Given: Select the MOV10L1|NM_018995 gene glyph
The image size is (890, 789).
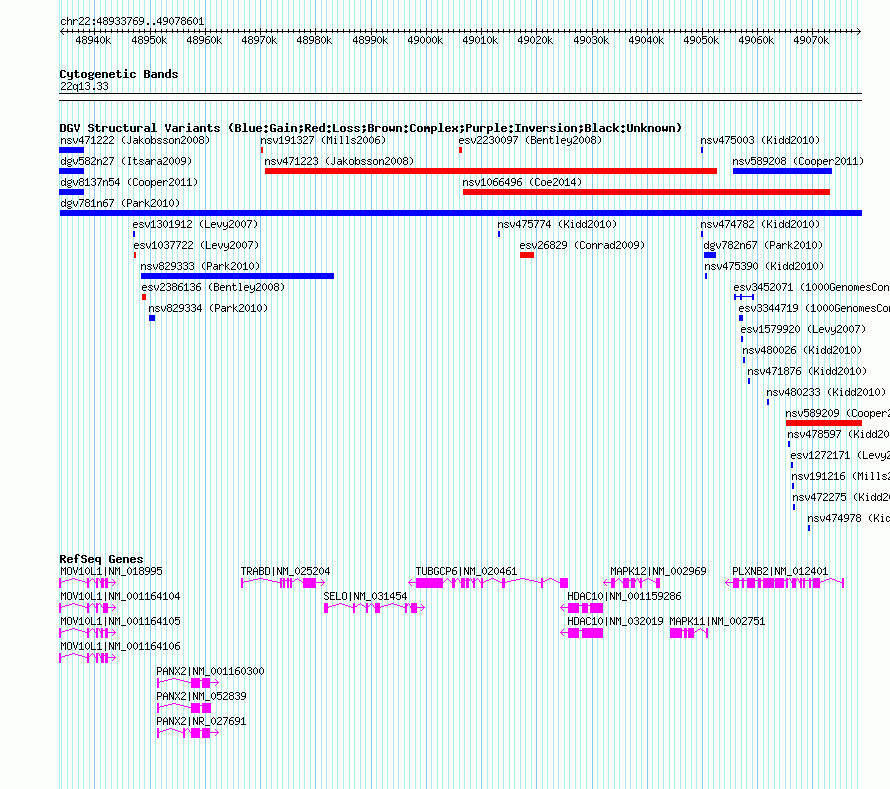Looking at the screenshot, I should (x=88, y=583).
